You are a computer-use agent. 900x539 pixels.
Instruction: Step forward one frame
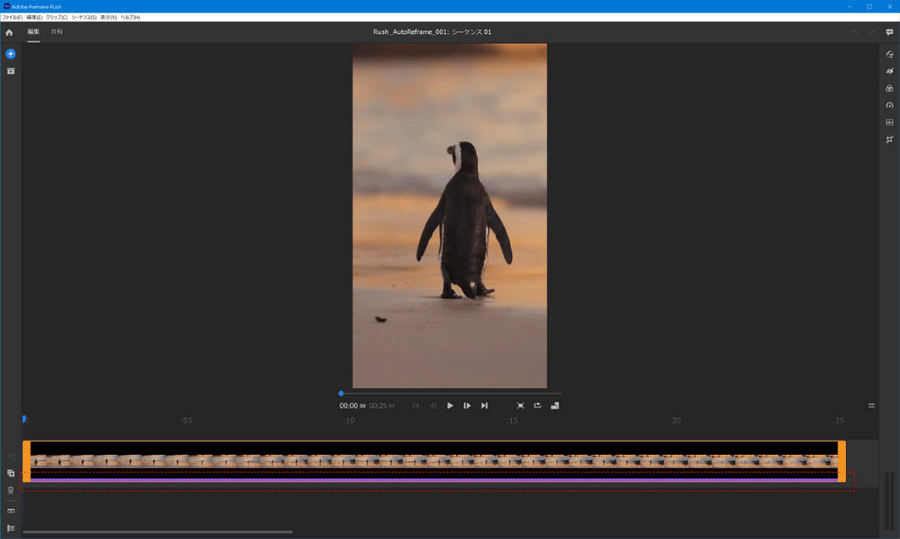point(467,406)
